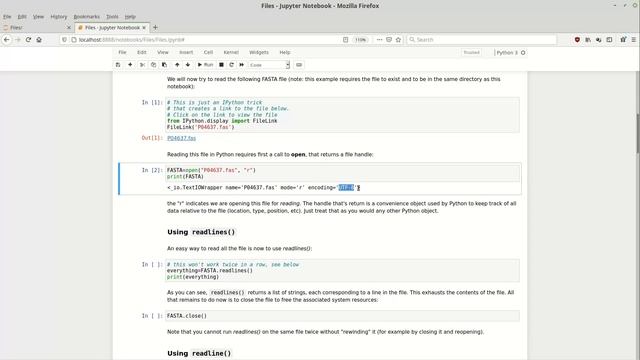Open page actions three-dots menu

379,40
